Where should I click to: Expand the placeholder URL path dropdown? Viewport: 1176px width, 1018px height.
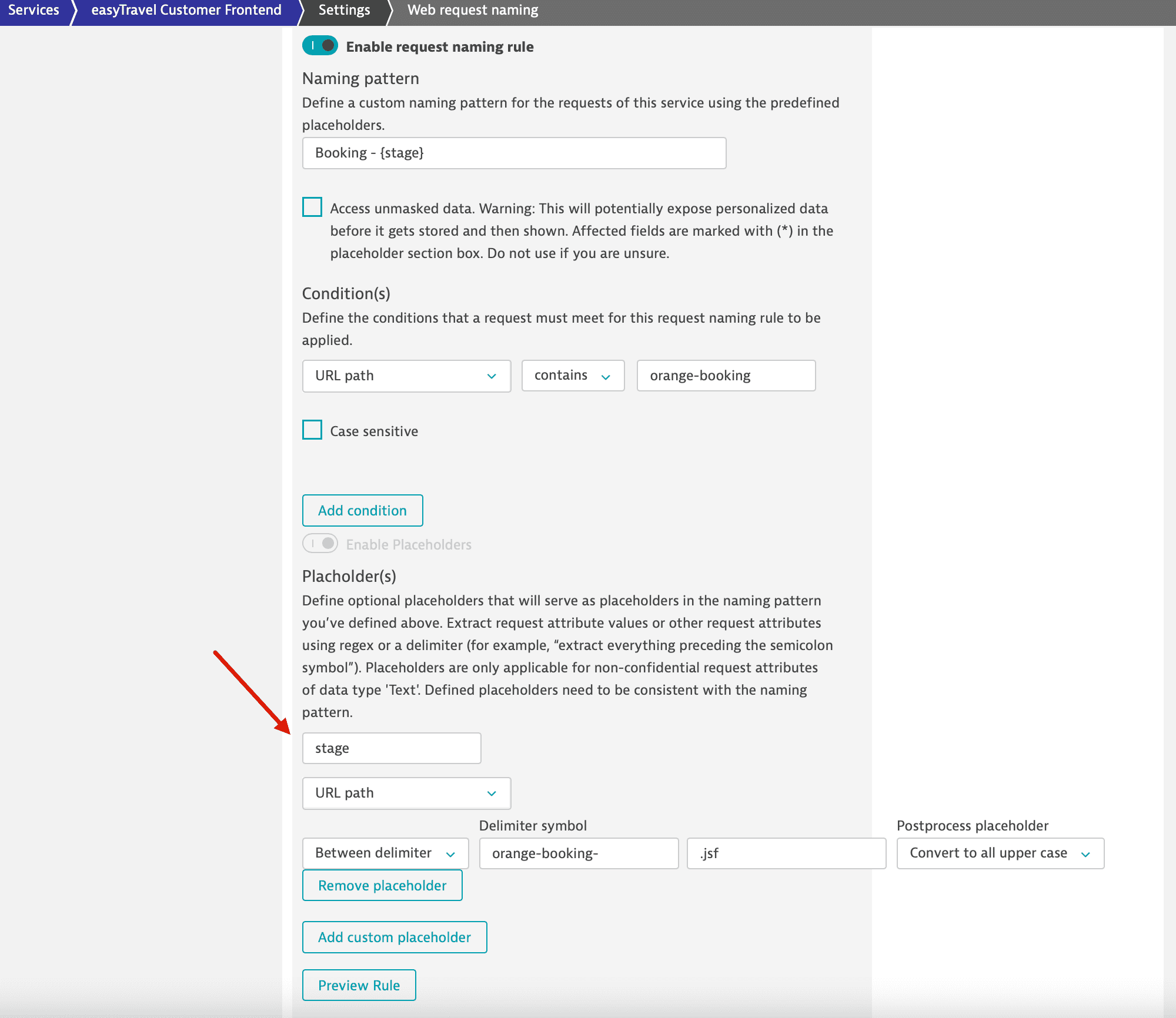(x=406, y=793)
